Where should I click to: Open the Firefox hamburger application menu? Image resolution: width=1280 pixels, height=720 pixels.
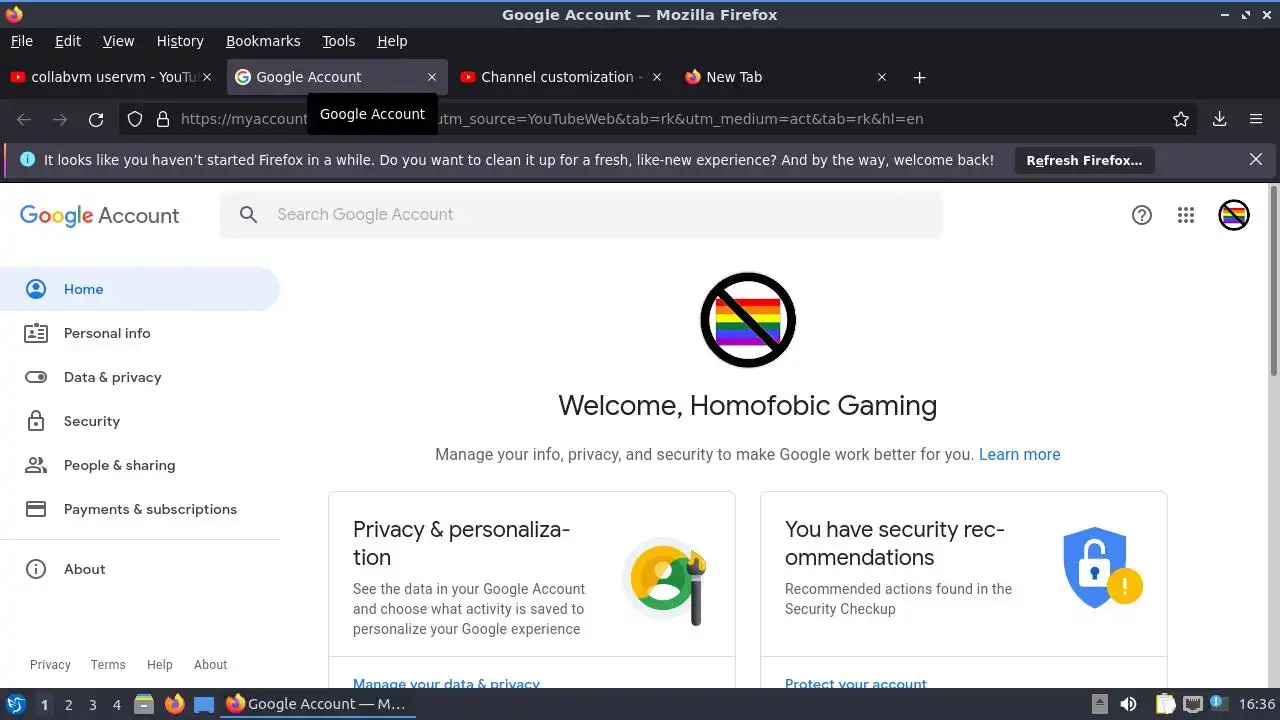[1256, 119]
